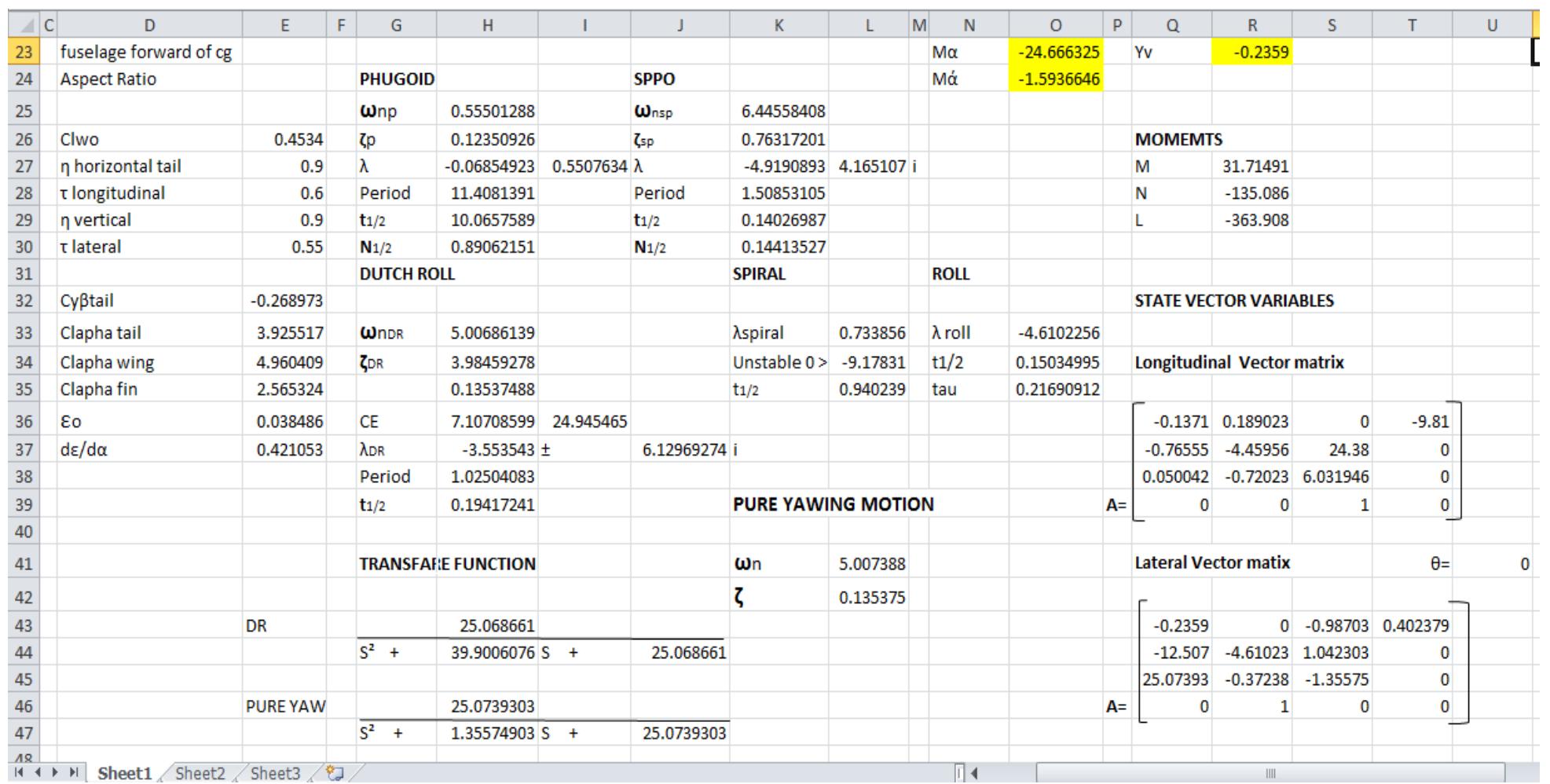Select row 47 header
The image size is (1550, 784).
pos(23,733)
